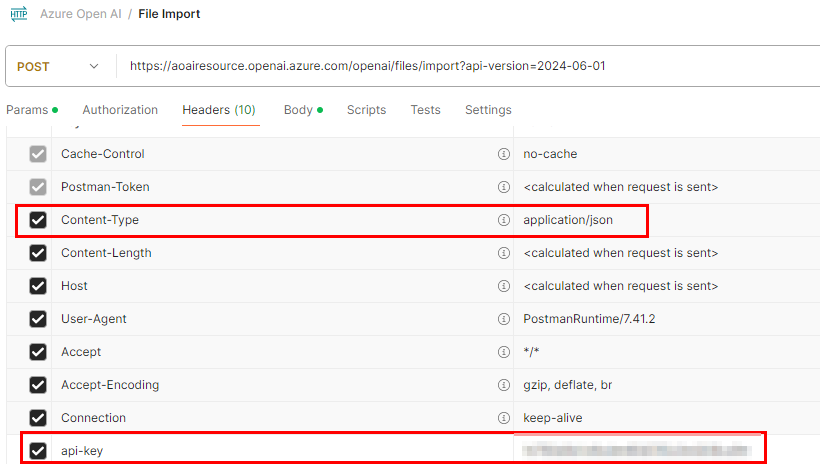Screen dimensions: 820x464
Task: Open the Content-Length header info icon
Action: (504, 253)
